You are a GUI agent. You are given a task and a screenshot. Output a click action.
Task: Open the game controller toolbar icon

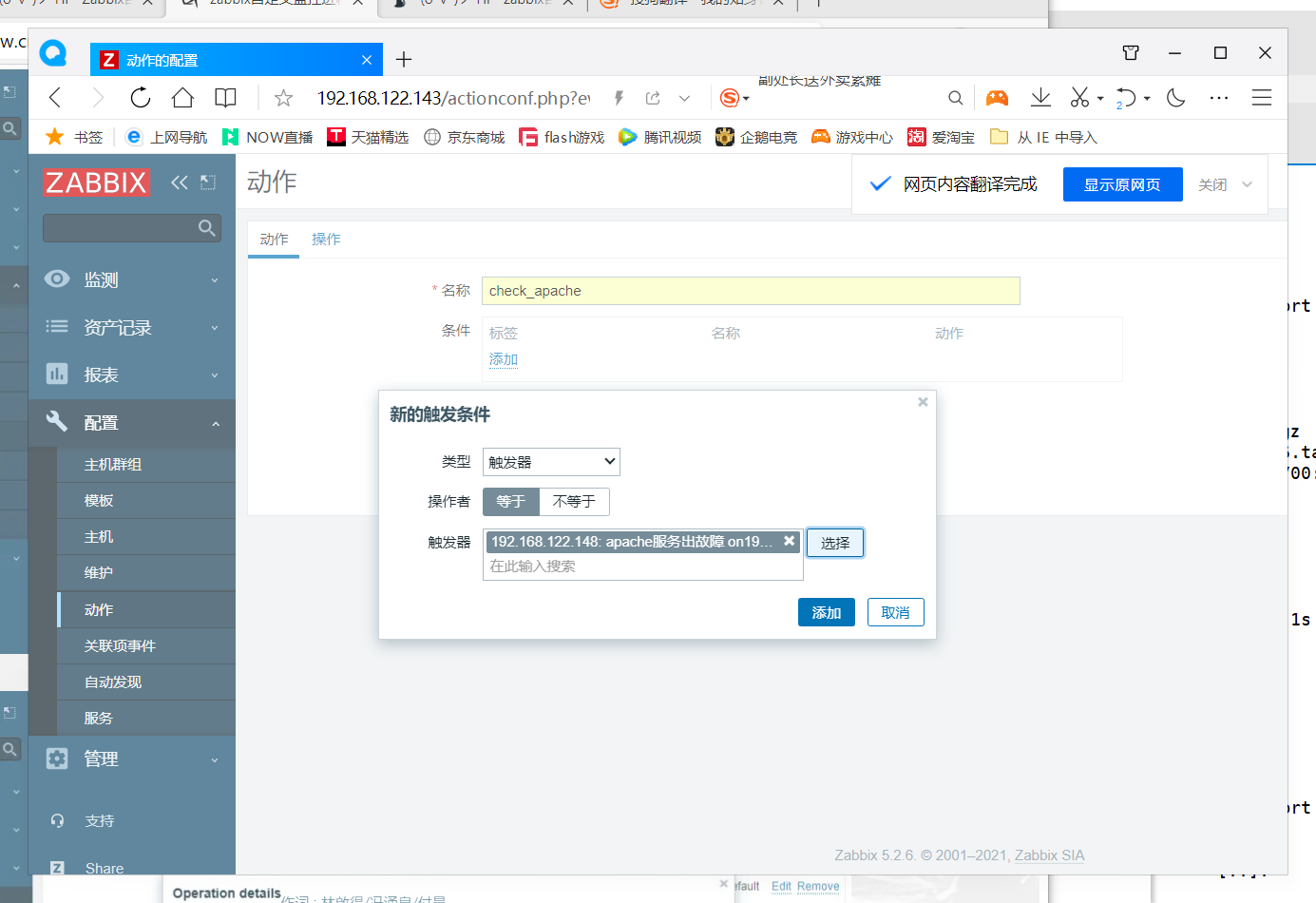(997, 97)
